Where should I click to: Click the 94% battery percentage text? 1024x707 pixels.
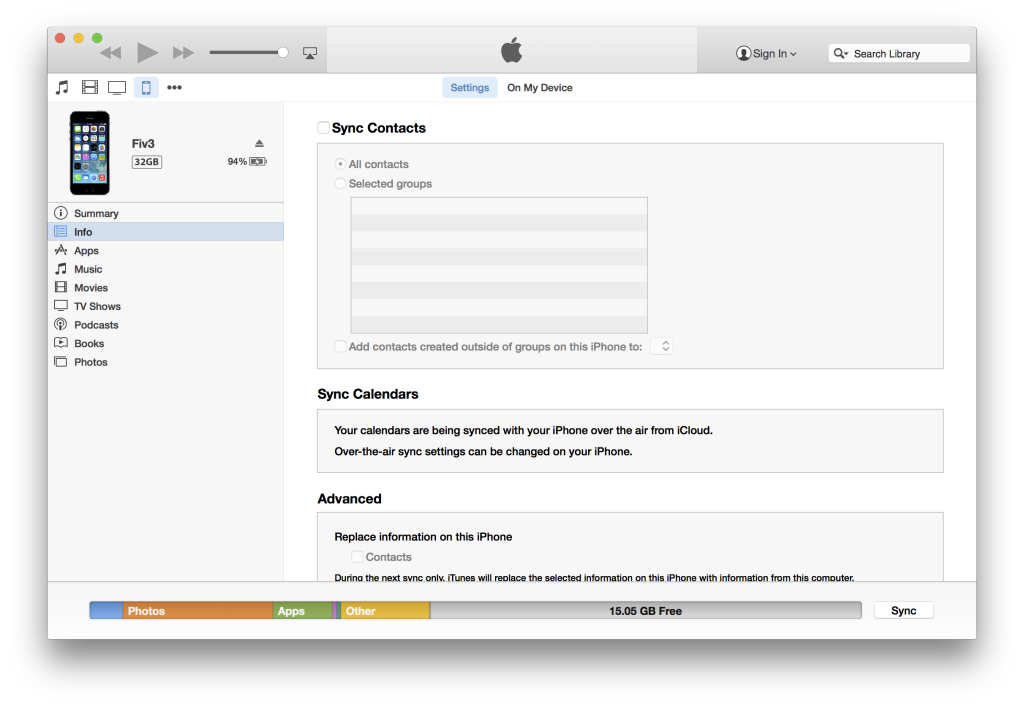(237, 161)
